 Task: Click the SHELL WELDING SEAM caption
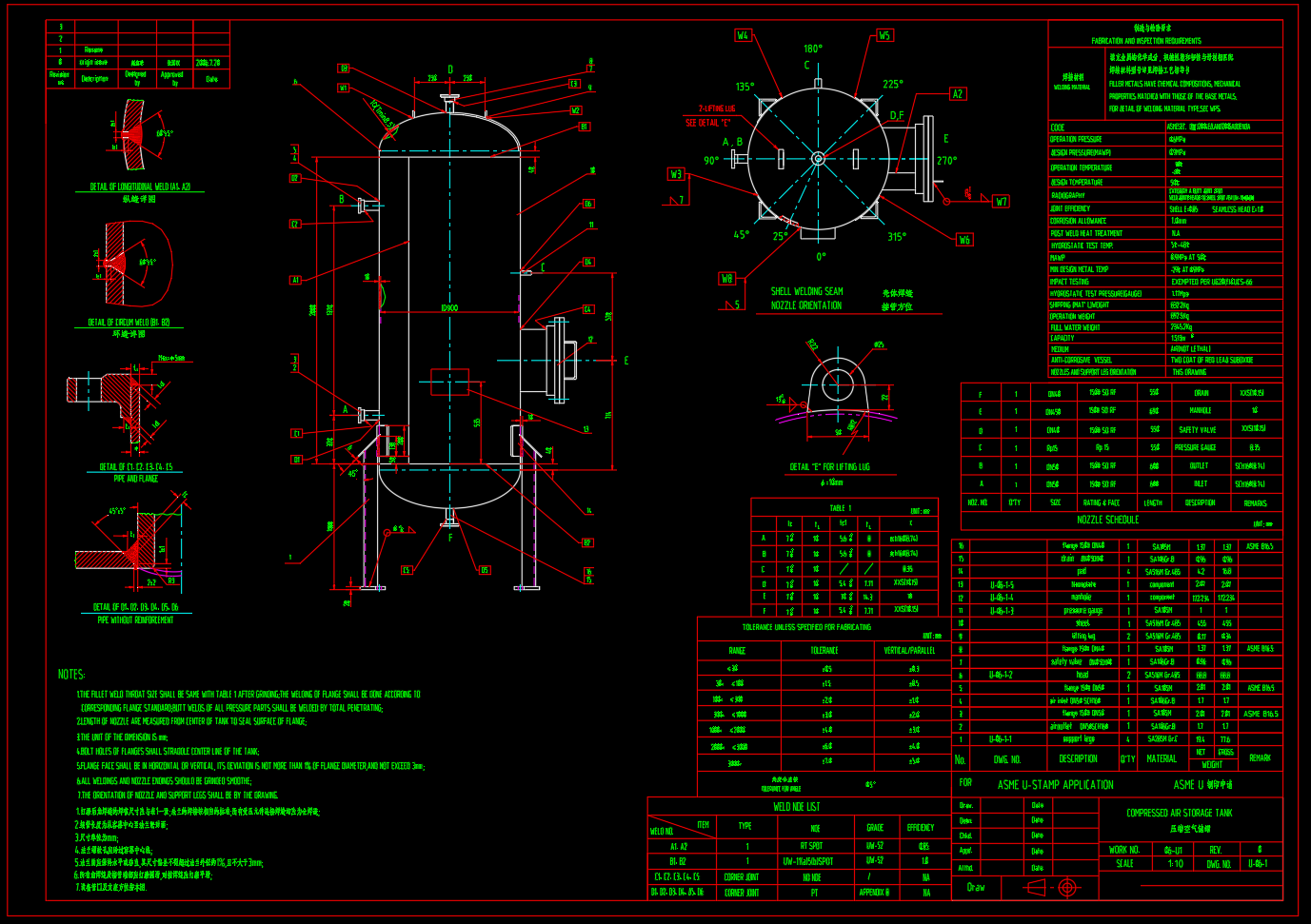tap(806, 292)
